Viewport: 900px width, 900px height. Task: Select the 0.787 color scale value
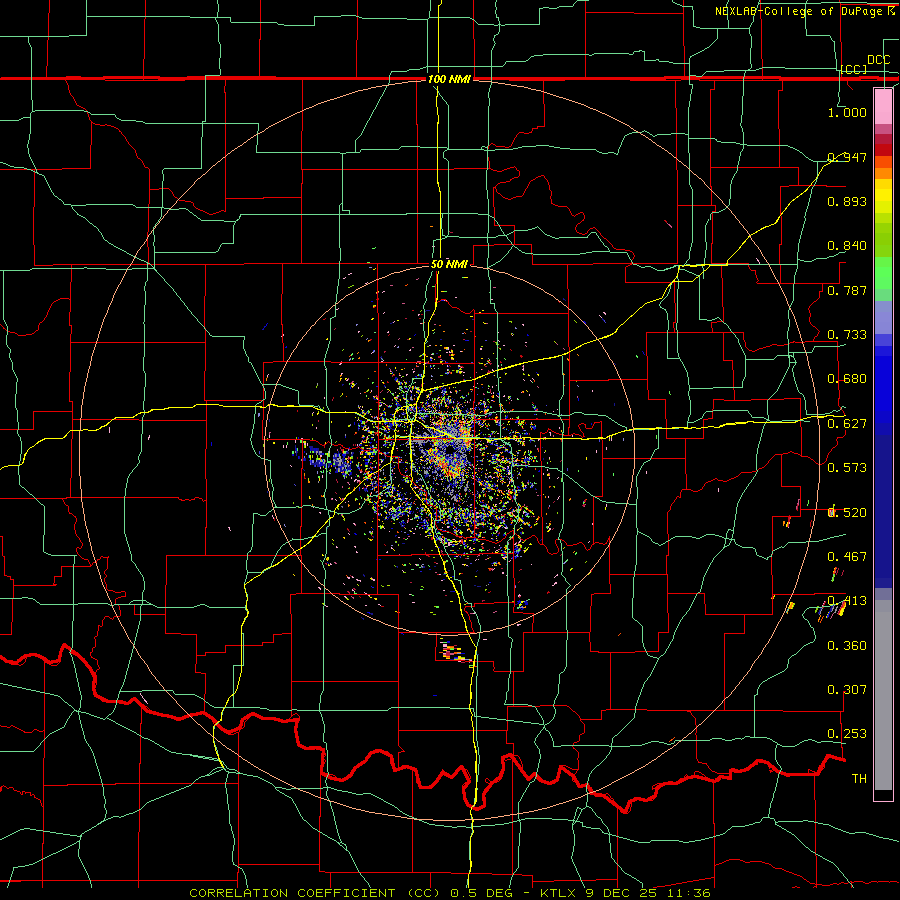coord(847,290)
